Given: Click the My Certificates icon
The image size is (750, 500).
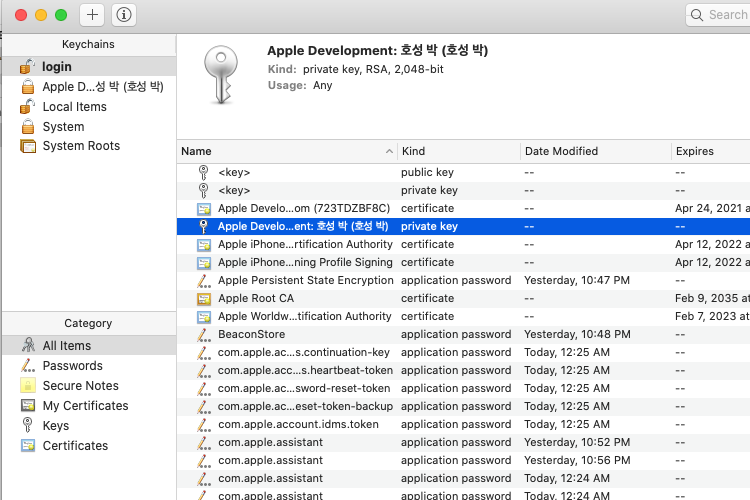Looking at the screenshot, I should tap(28, 406).
